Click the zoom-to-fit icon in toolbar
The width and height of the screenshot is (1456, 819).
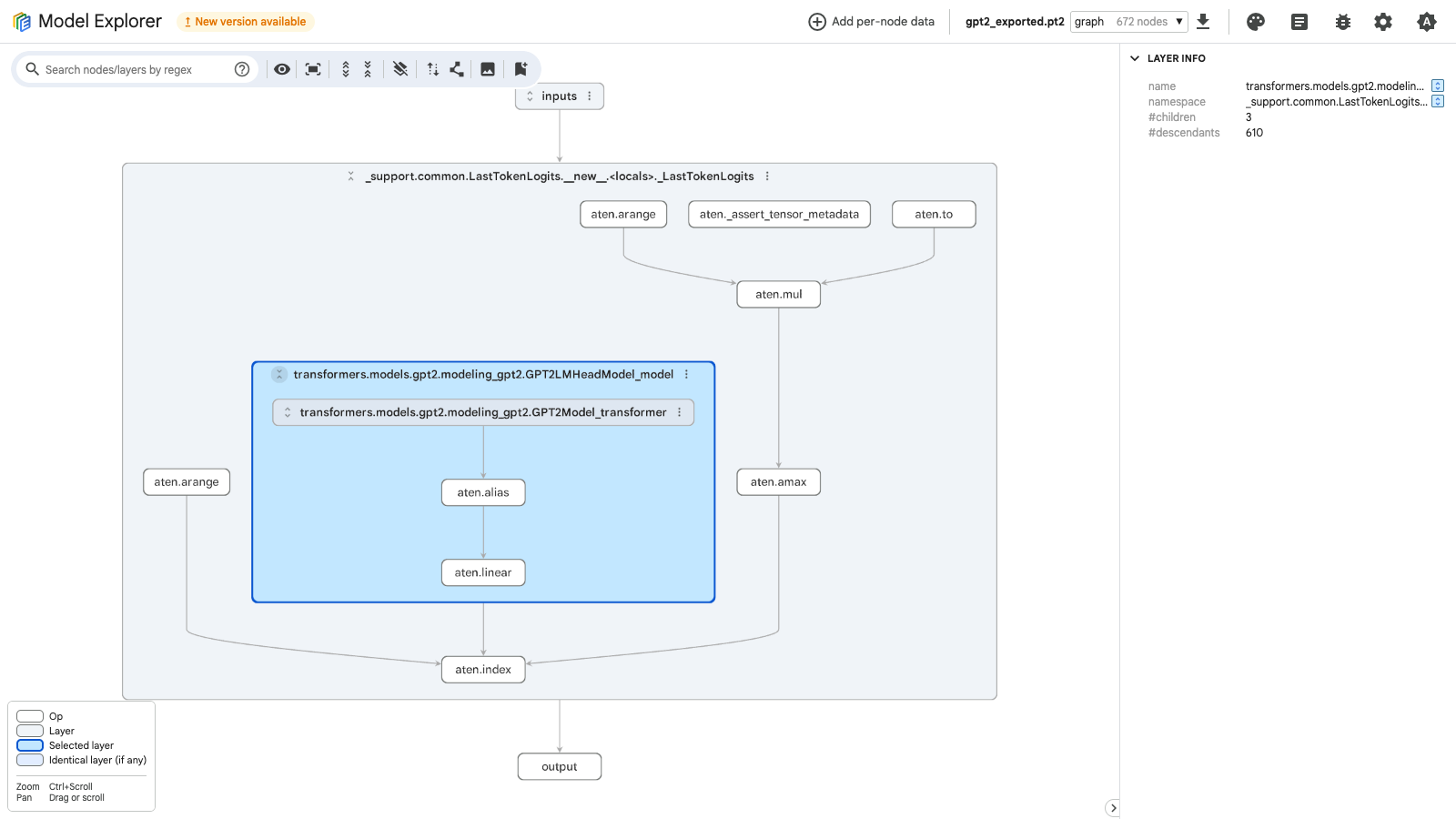[x=313, y=69]
